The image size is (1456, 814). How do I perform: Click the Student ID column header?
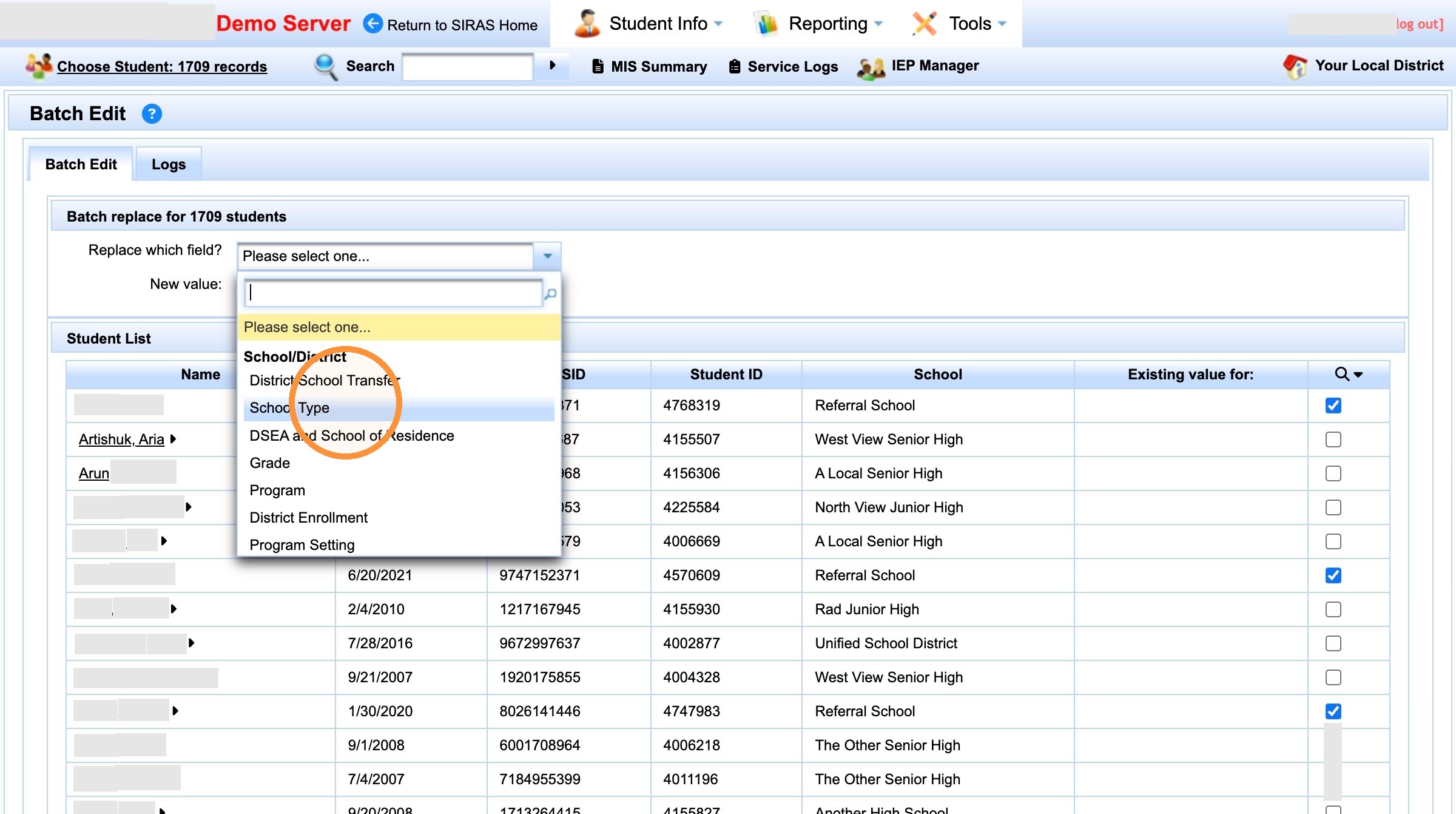726,375
